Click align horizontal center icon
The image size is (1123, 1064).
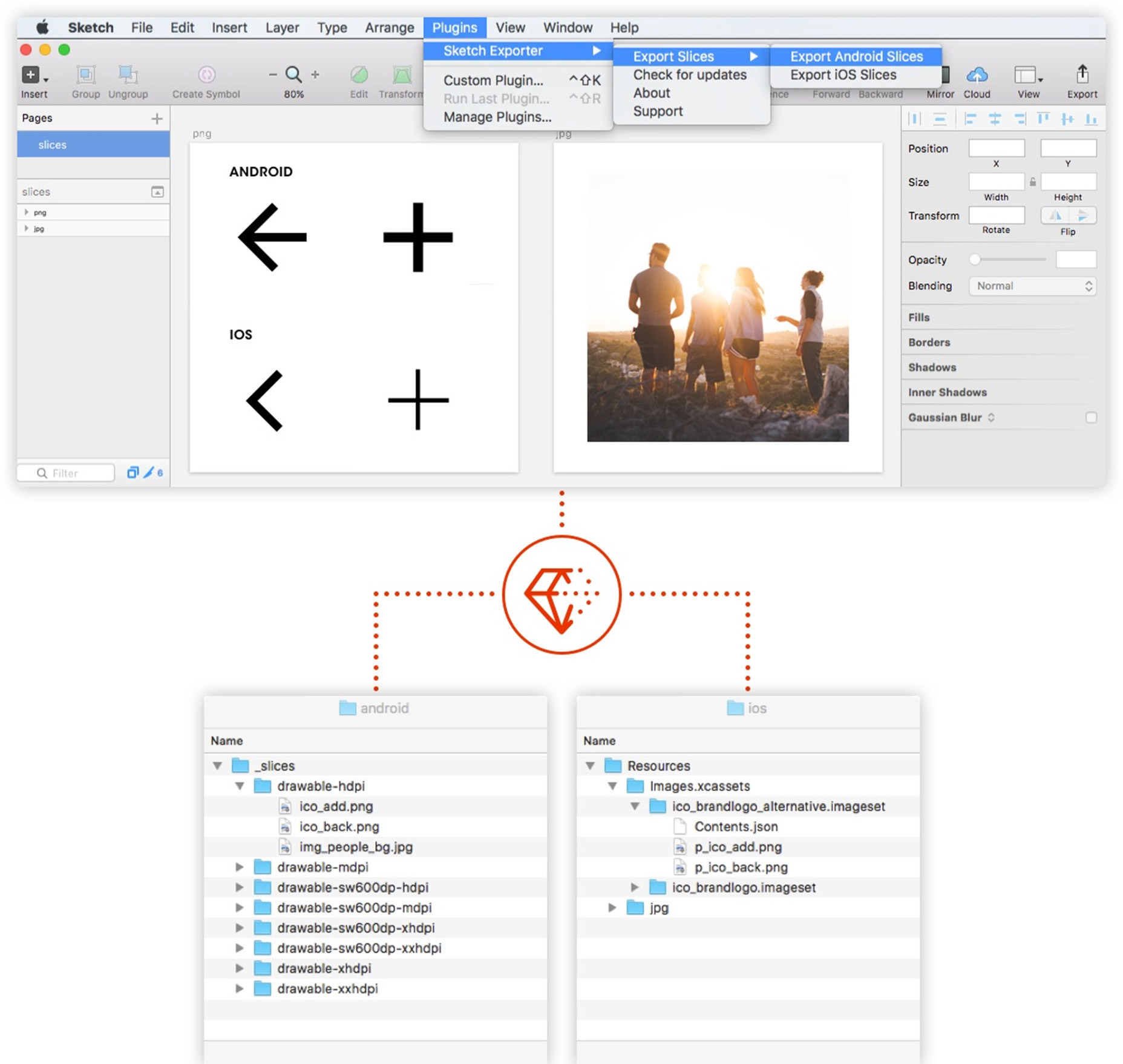point(995,119)
